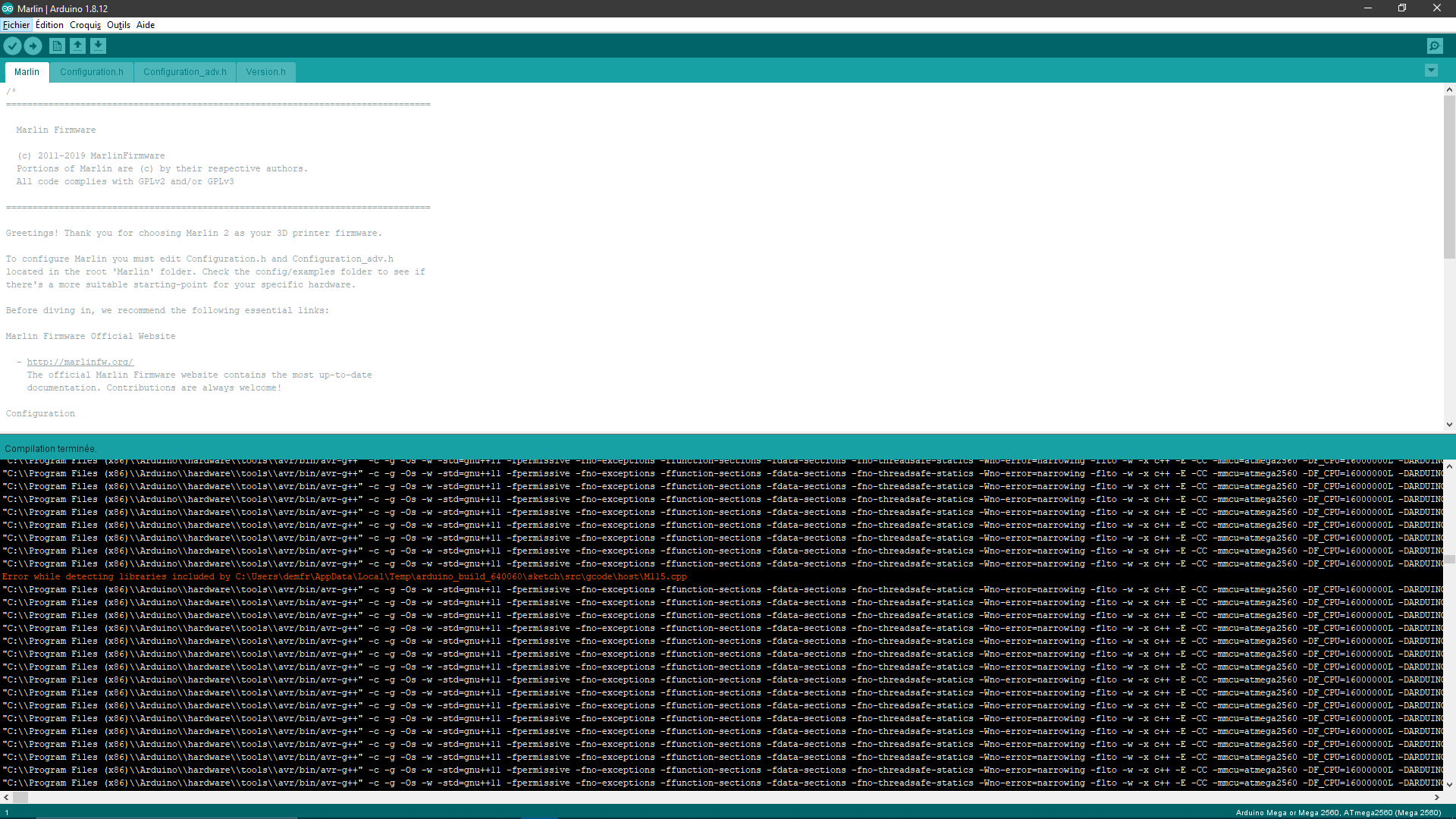The height and width of the screenshot is (819, 1456).
Task: Click 'To configure Marlin you must edit' line
Action: pyautogui.click(x=199, y=259)
